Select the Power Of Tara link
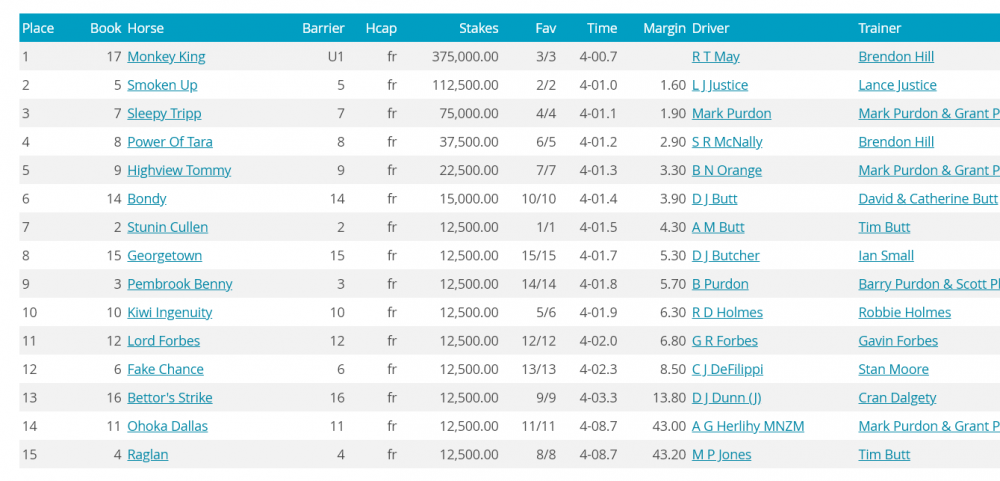Screen dimensions: 1000x481 [x=169, y=142]
